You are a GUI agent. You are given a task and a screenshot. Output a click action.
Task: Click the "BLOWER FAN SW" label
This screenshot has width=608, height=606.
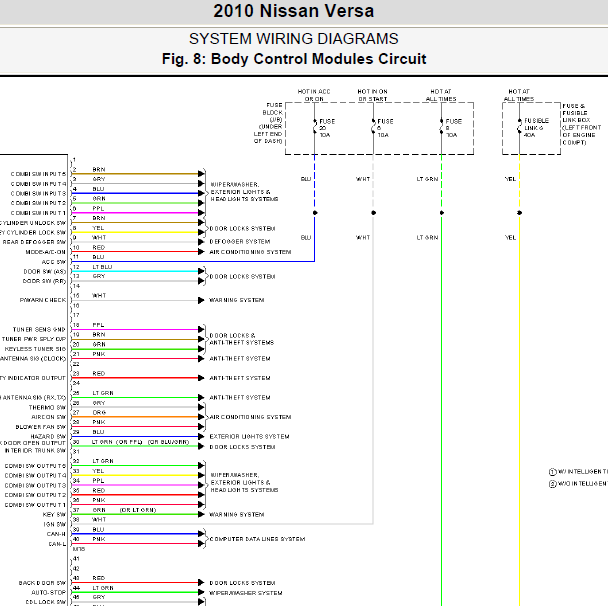point(41,427)
